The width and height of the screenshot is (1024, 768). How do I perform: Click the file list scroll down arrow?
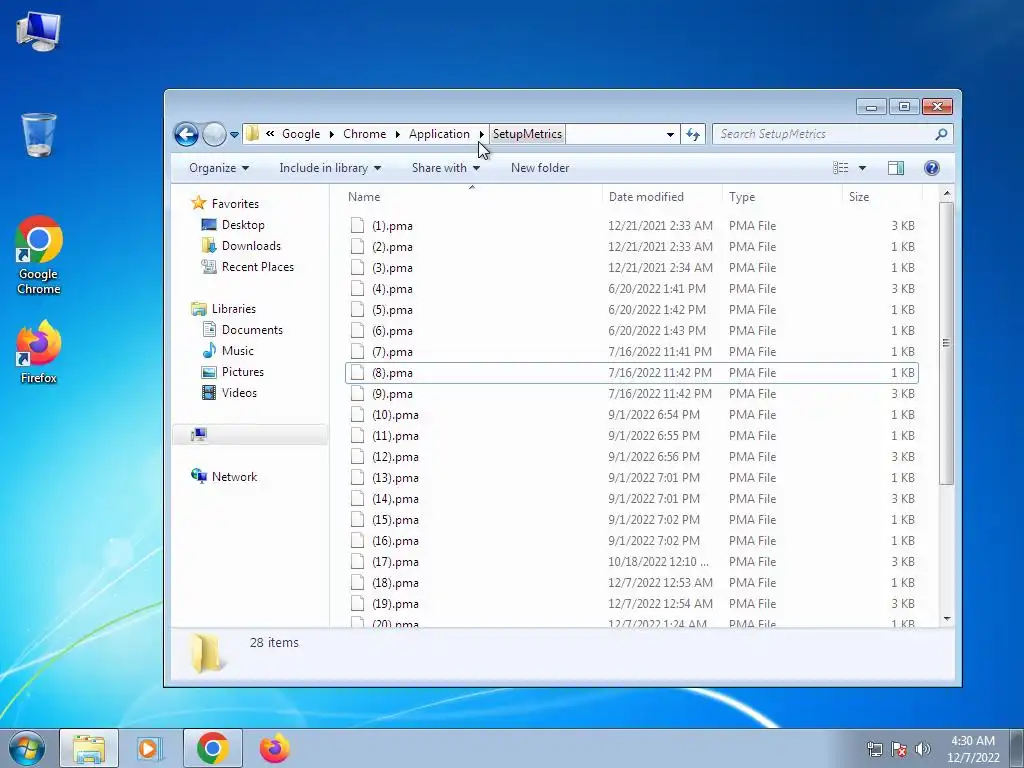pyautogui.click(x=947, y=618)
